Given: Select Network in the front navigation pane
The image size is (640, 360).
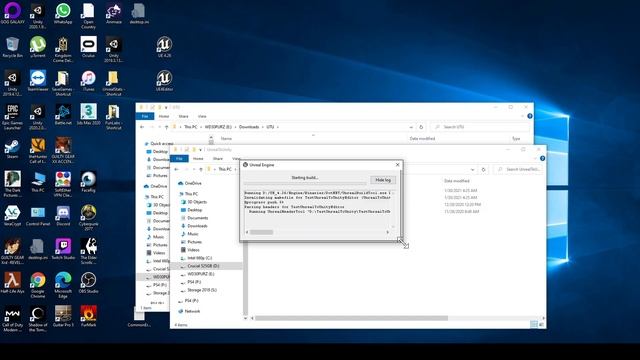Looking at the screenshot, I should 189,311.
